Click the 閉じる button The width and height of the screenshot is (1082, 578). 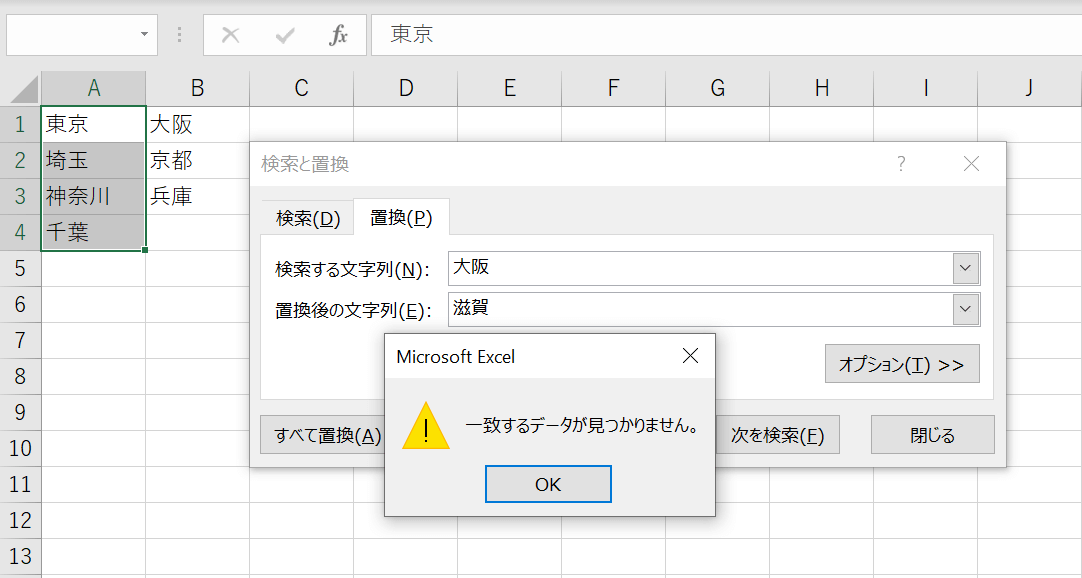[932, 435]
